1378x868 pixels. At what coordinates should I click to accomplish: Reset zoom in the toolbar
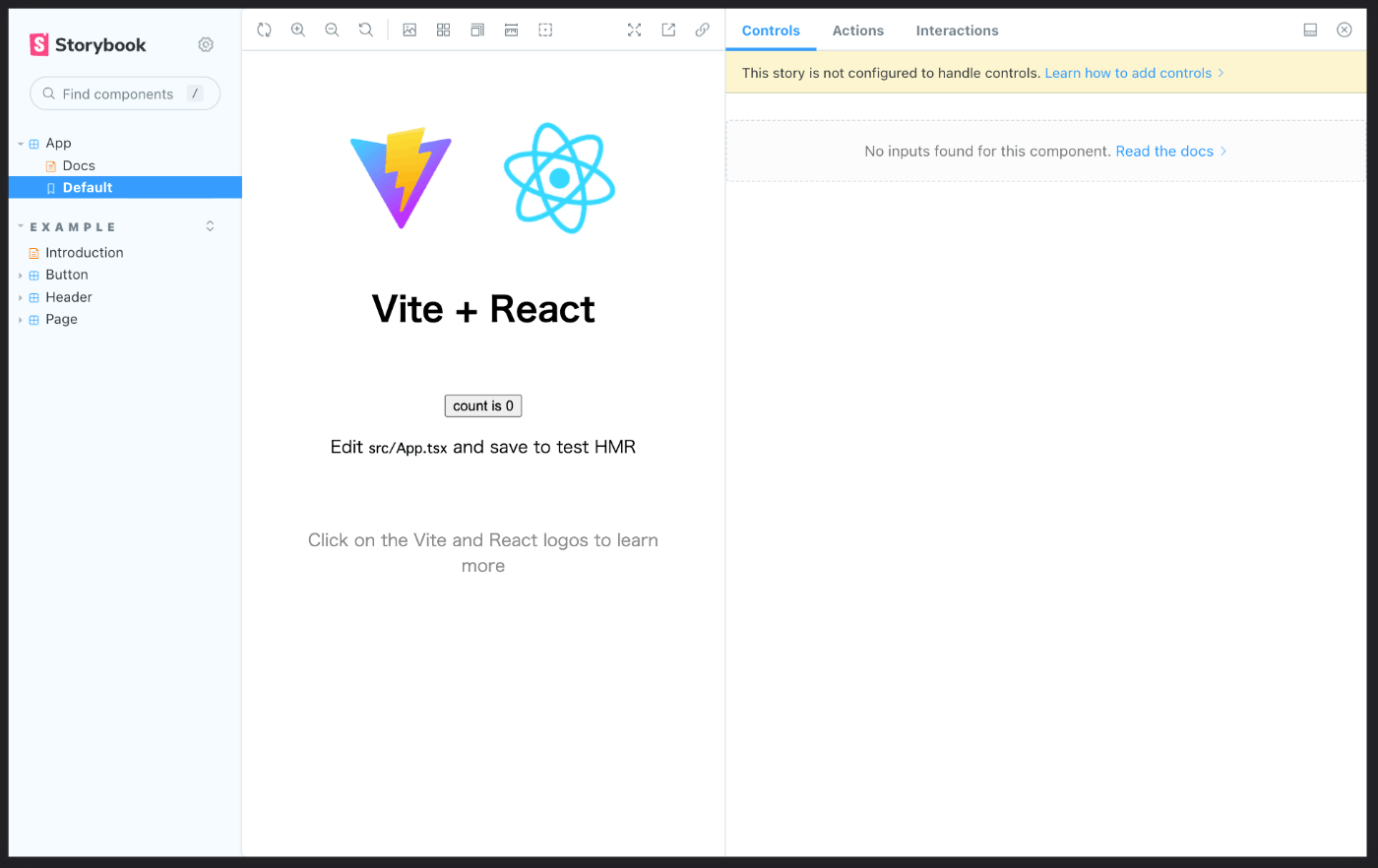366,31
